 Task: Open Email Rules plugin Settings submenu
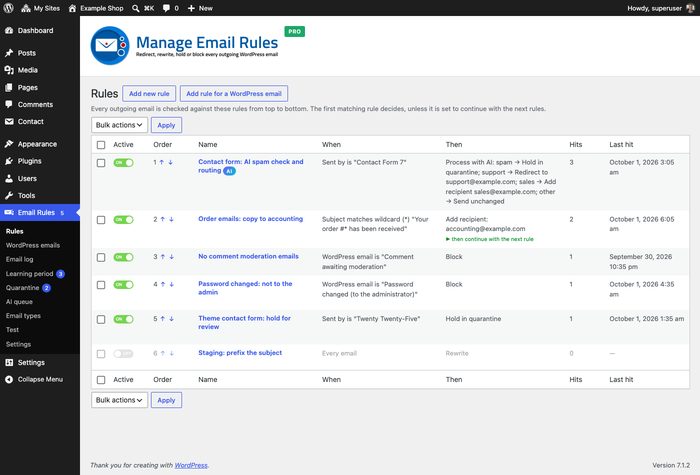18,344
